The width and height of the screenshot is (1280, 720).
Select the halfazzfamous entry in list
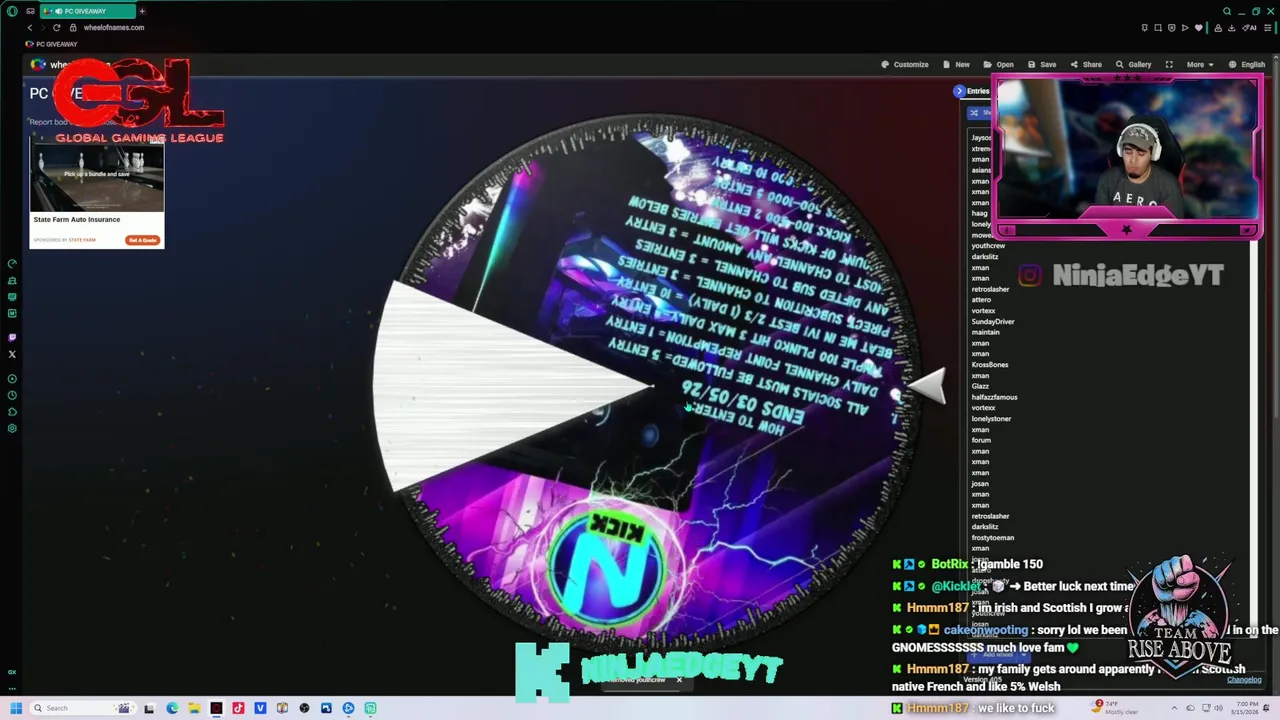tap(994, 397)
